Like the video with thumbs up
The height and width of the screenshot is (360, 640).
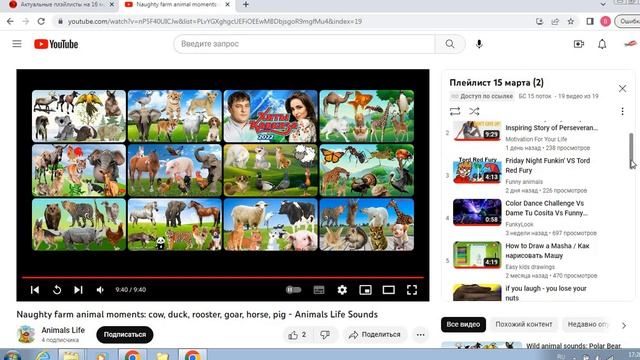[x=297, y=335]
